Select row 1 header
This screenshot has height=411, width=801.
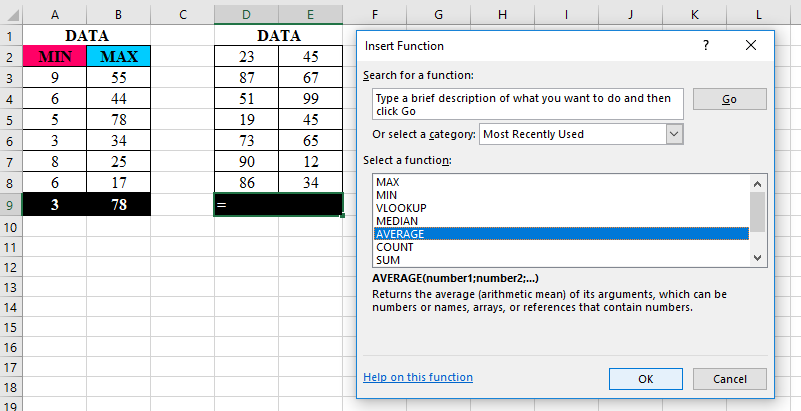tap(11, 36)
